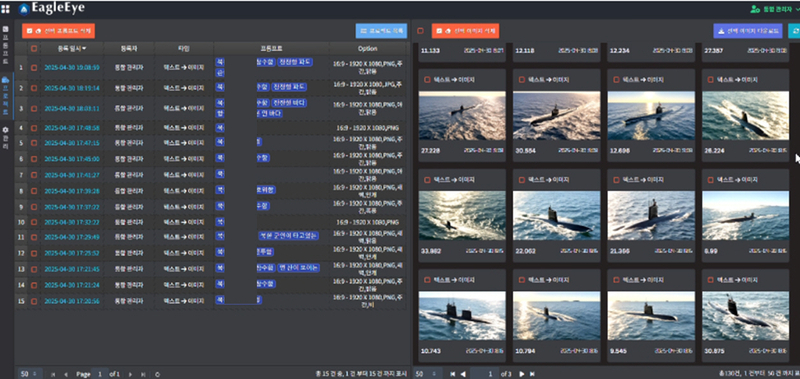Open submarine thumbnail scored 12.698

pos(651,116)
